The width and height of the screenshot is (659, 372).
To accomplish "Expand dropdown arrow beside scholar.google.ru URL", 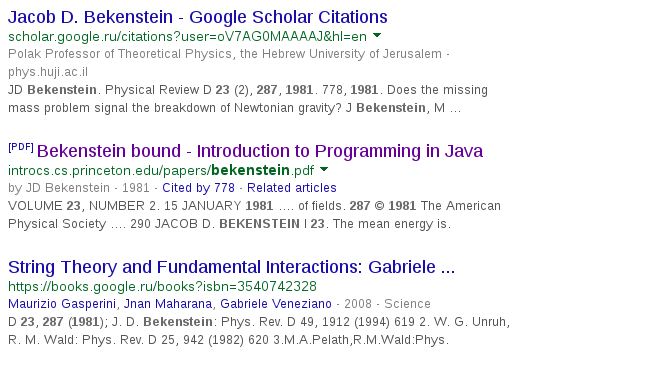I will tap(377, 35).
